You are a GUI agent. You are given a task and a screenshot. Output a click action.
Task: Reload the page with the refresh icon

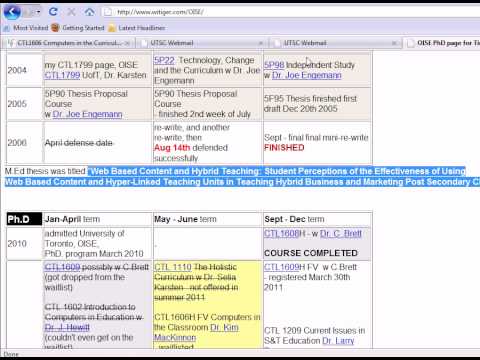[53, 12]
